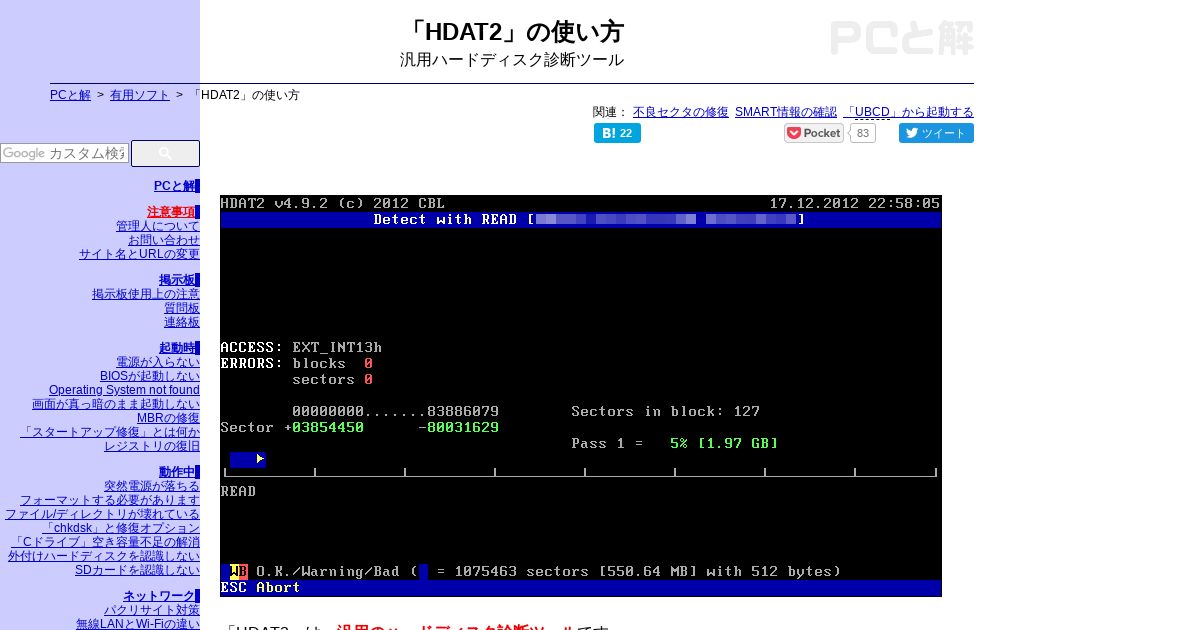Open sidebar link 掲示板使用上の注意
1200x630 pixels.
[x=146, y=294]
